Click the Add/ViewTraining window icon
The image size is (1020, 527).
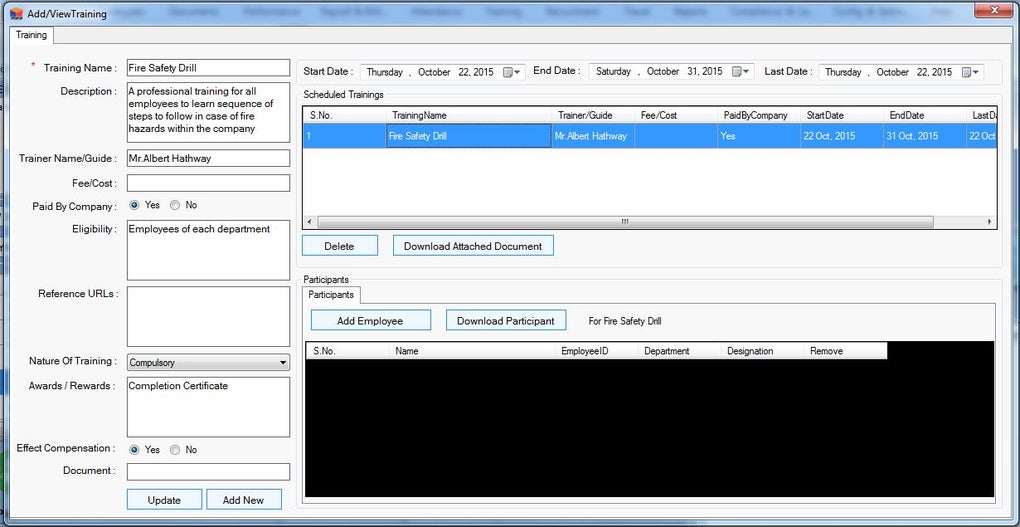coord(16,14)
